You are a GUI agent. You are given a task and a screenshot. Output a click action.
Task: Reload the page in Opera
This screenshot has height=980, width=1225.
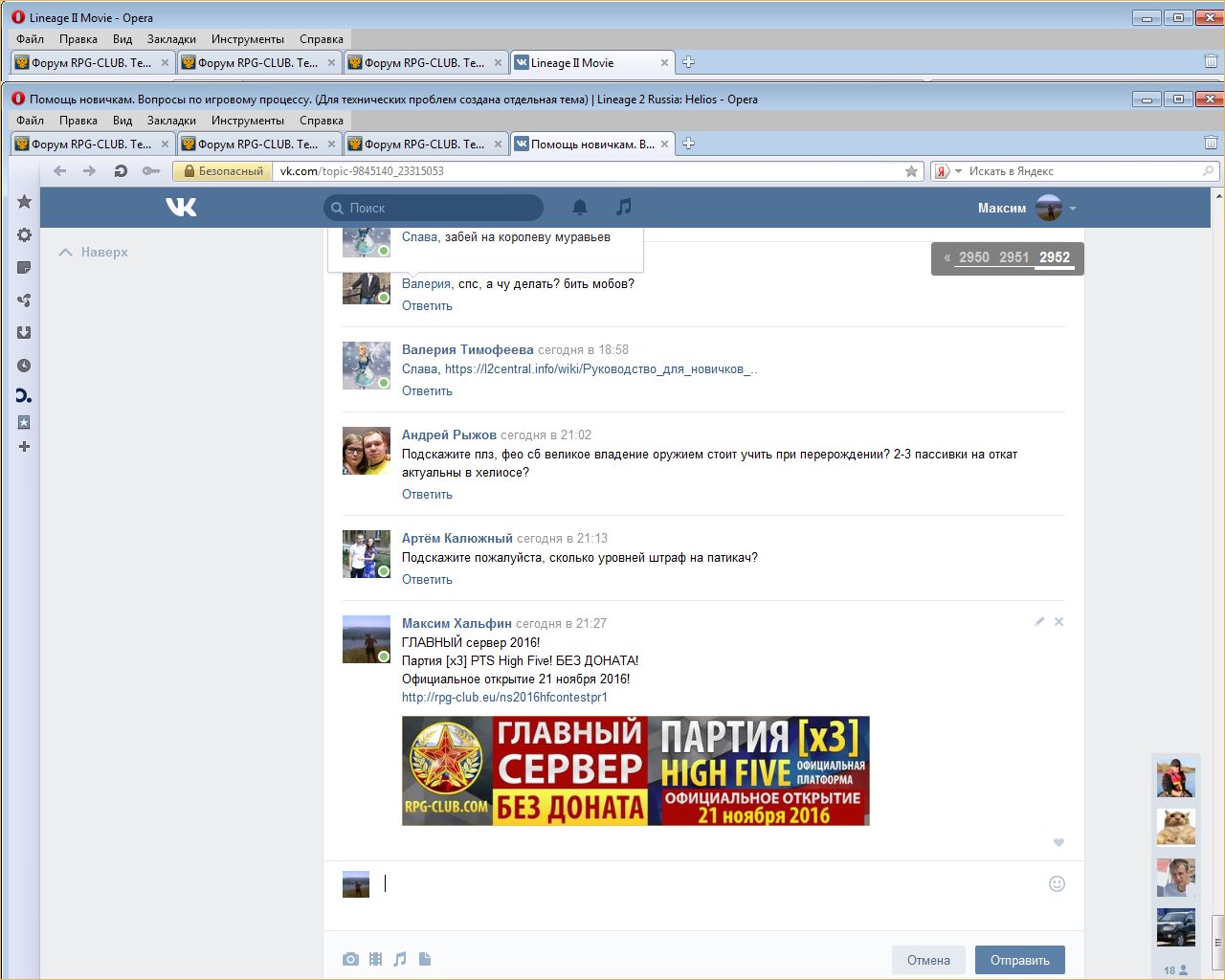click(121, 171)
